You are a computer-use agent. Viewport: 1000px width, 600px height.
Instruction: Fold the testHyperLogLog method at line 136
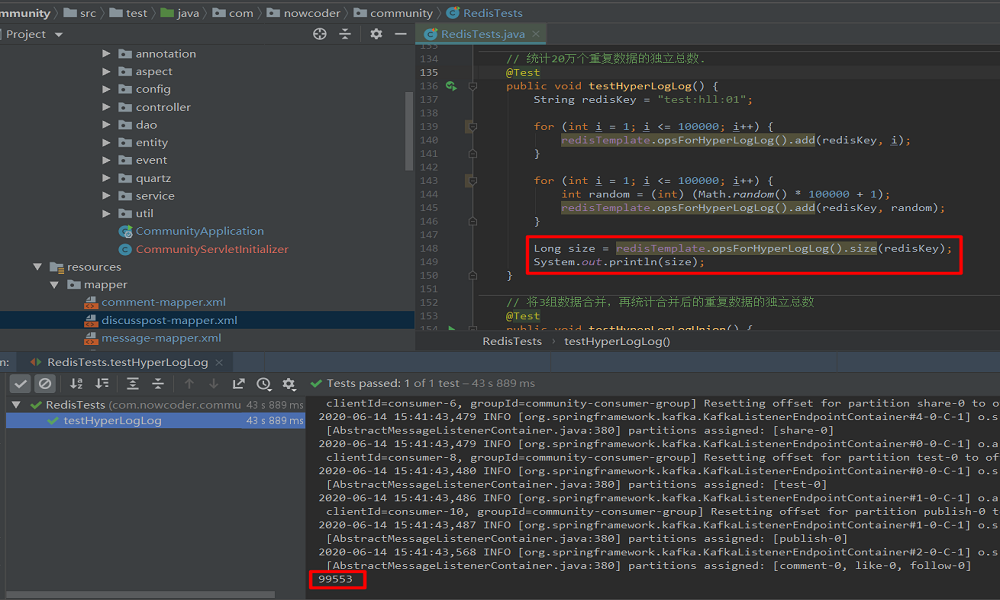tap(473, 86)
